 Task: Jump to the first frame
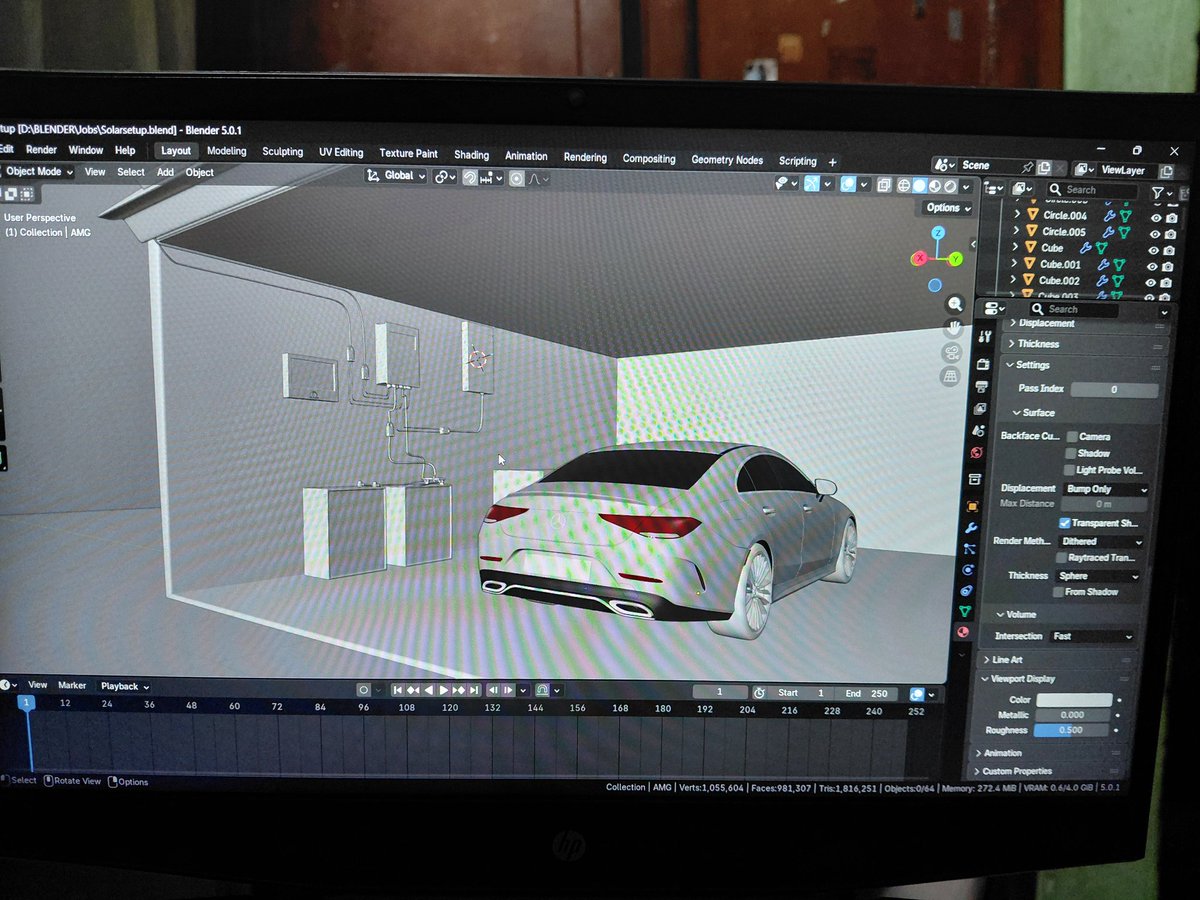tap(398, 690)
